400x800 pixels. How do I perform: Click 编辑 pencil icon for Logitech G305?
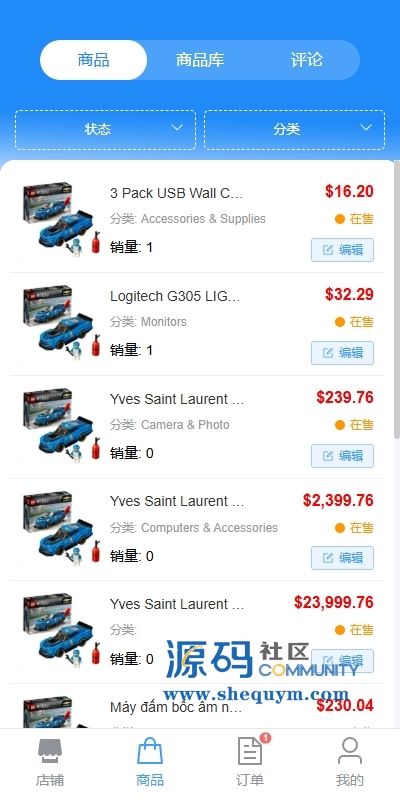tap(328, 353)
